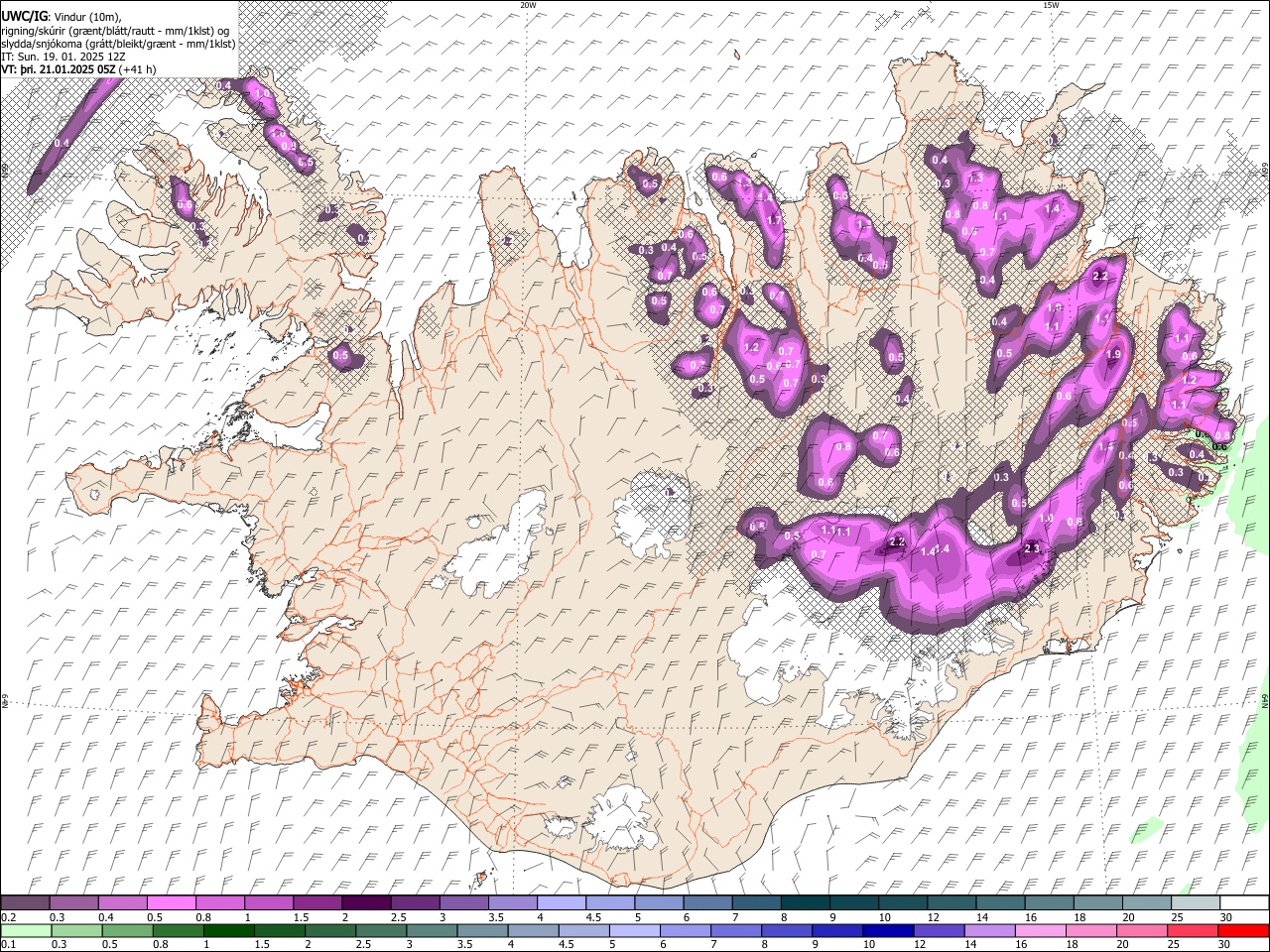Click the '2.3' precipitation value on the map

(x=1031, y=548)
